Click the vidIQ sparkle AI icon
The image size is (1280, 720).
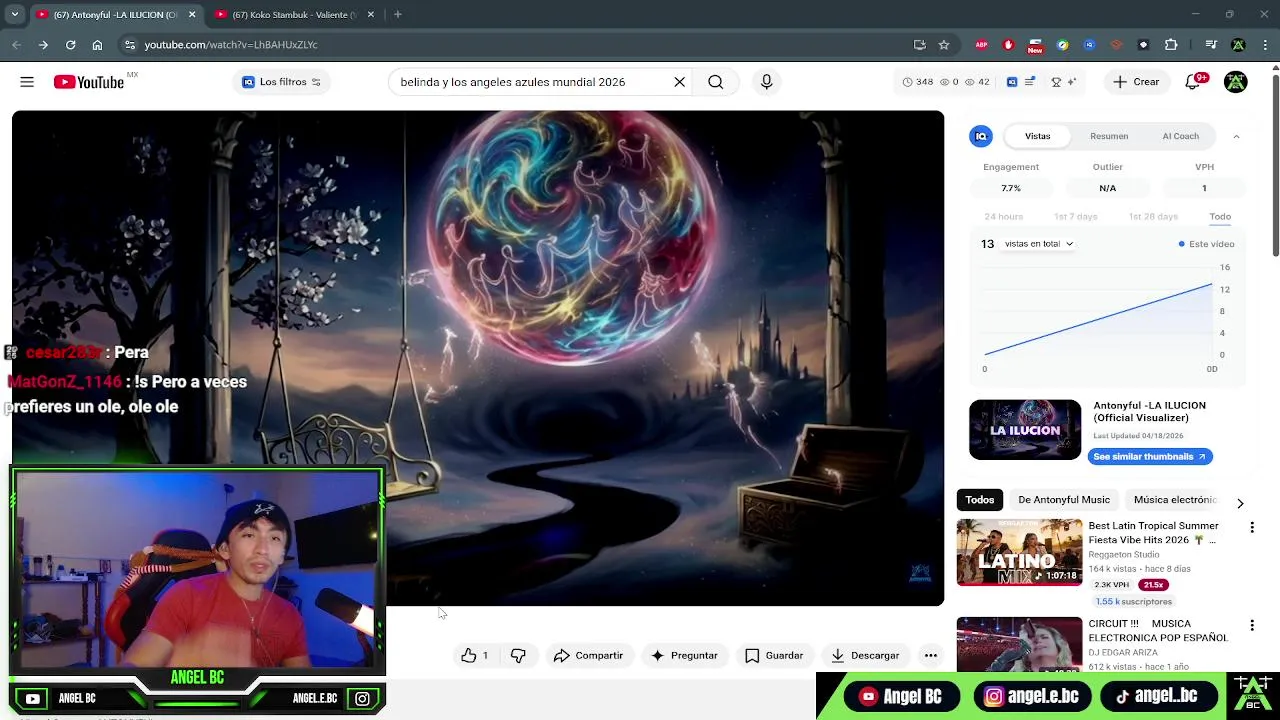coord(1072,82)
